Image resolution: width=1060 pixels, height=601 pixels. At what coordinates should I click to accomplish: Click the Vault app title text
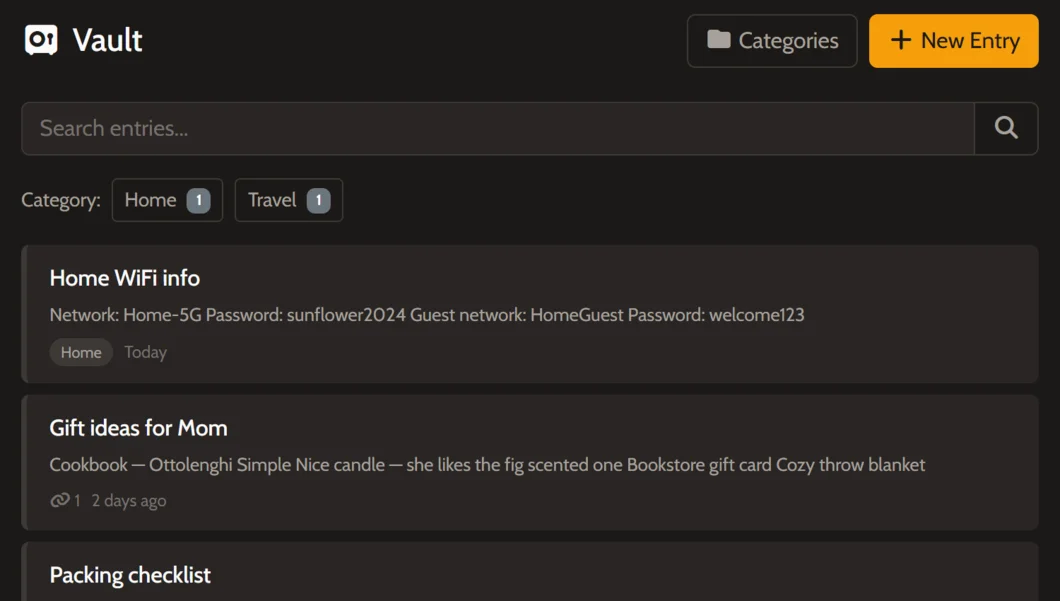[107, 40]
